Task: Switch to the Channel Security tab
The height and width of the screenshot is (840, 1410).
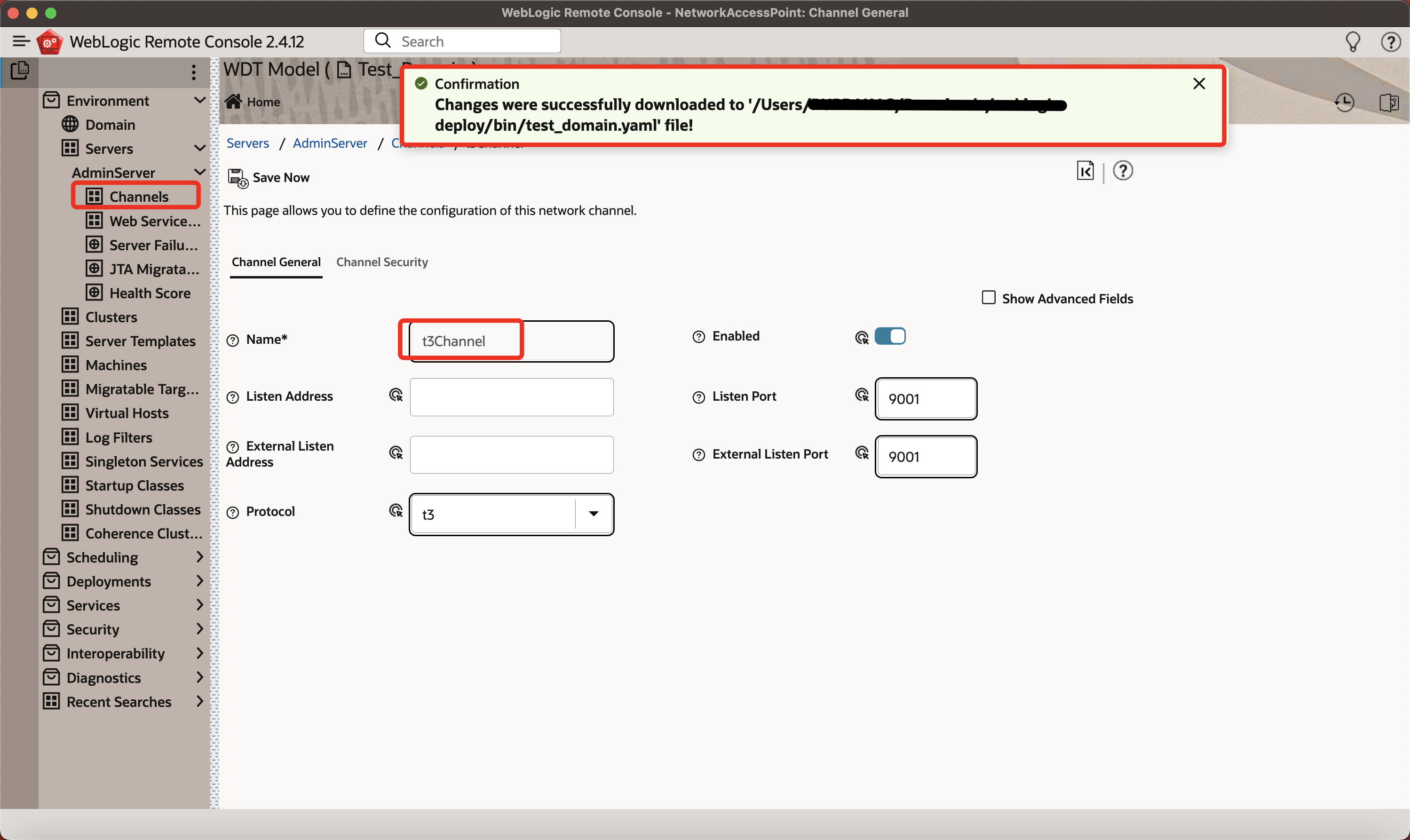Action: click(x=382, y=262)
